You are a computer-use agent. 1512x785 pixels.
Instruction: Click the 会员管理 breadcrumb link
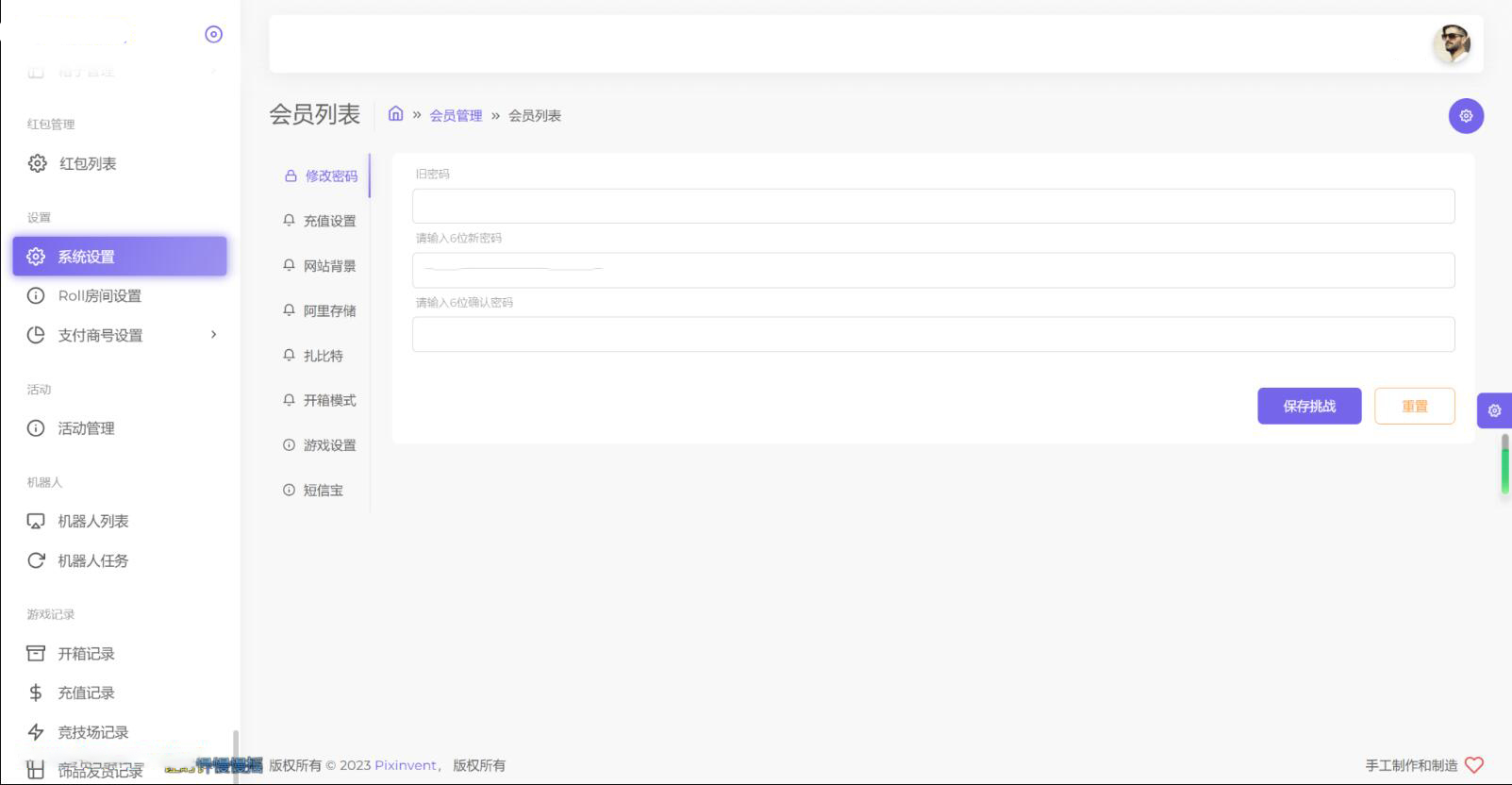456,115
